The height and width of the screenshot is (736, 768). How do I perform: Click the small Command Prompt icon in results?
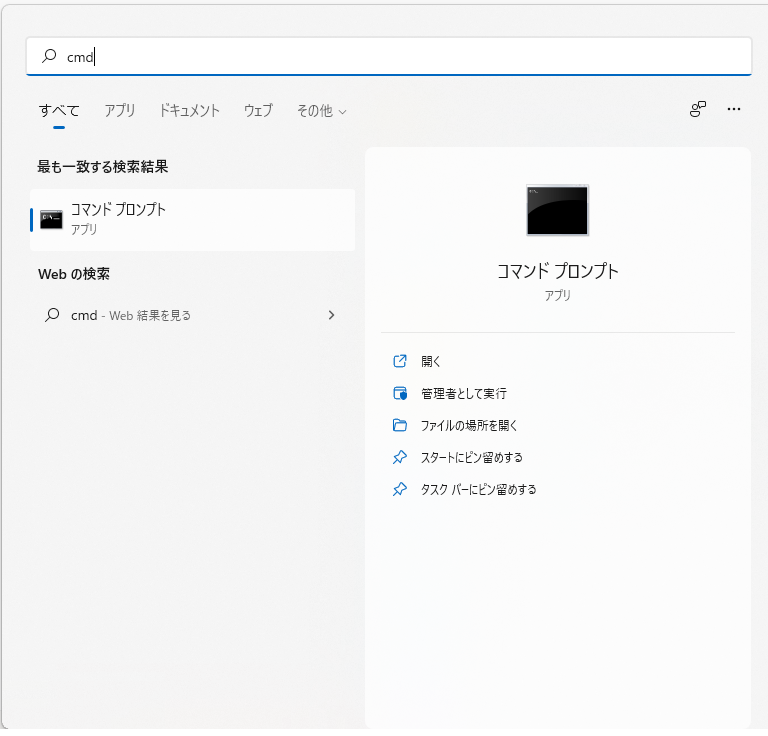51,220
